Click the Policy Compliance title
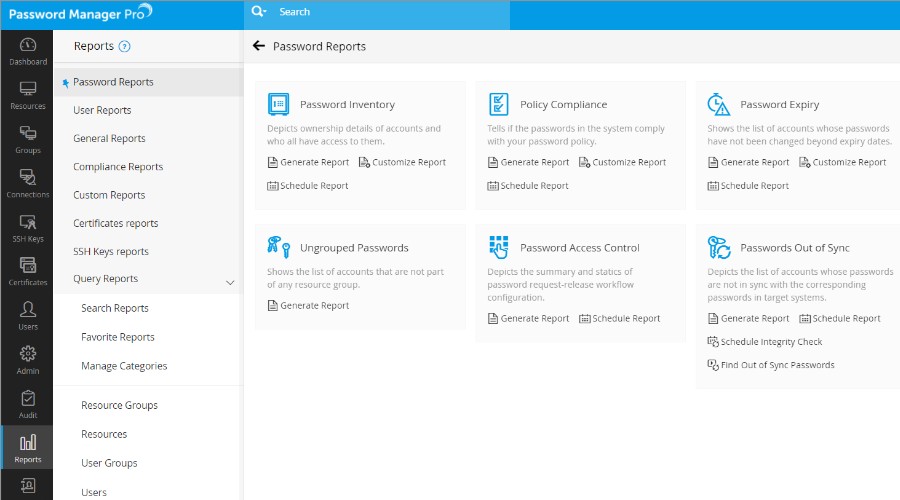 pos(564,104)
